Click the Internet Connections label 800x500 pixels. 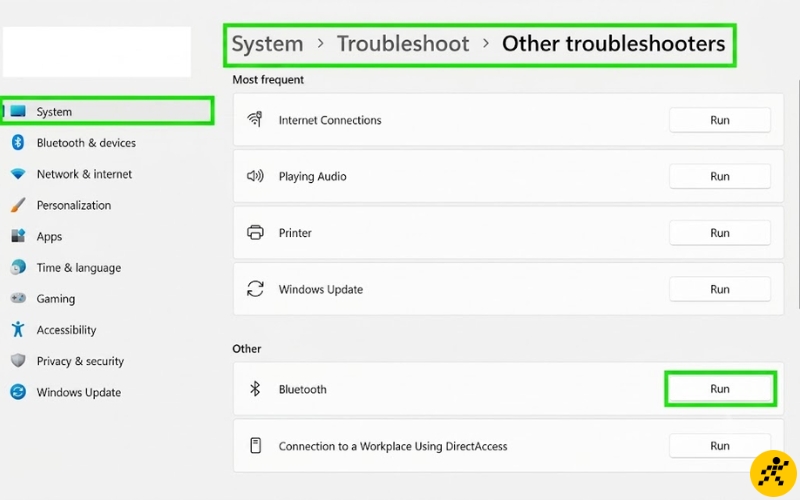pos(330,120)
